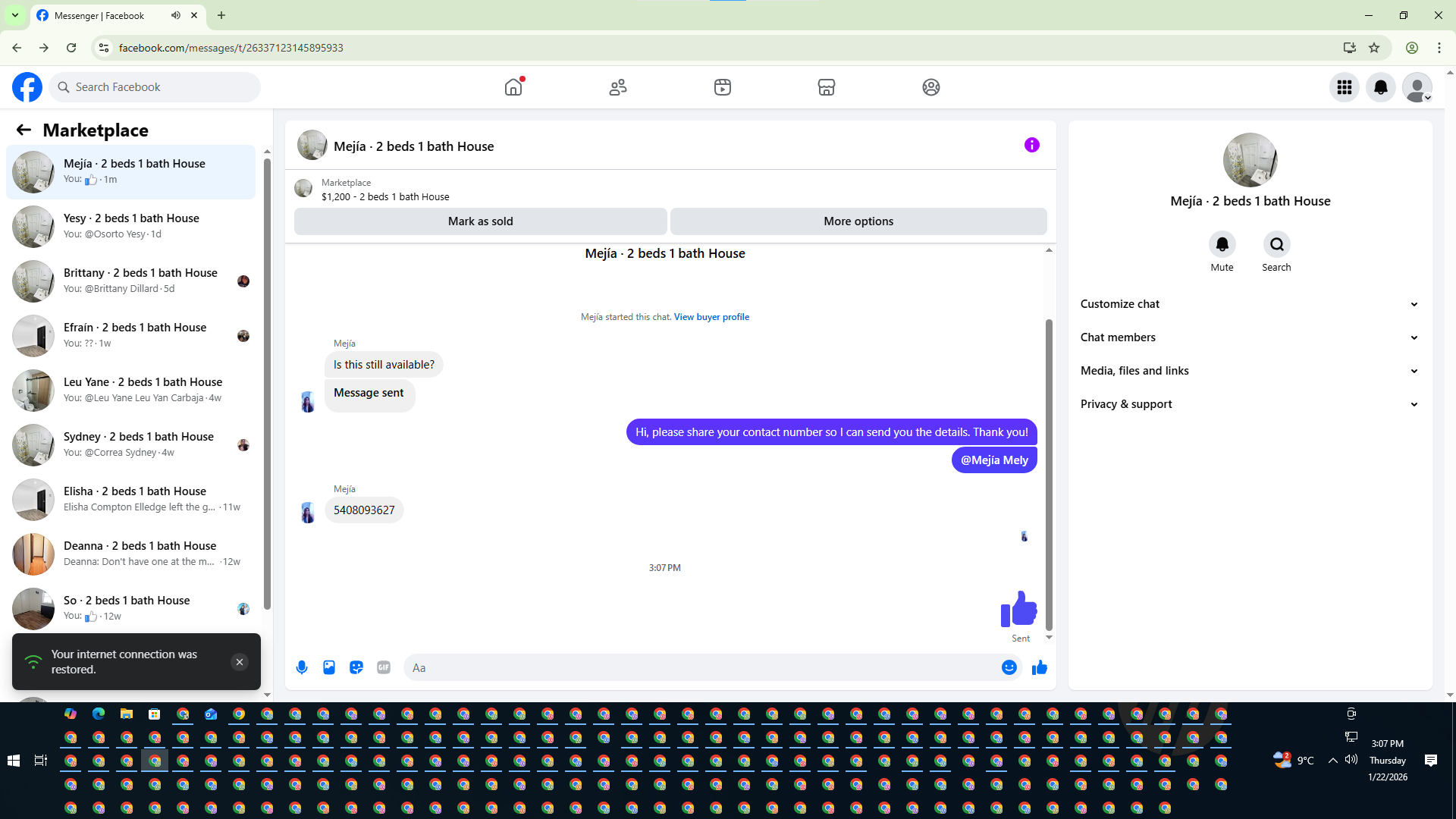Open the So 2 beds 1 bath House chat
The height and width of the screenshot is (819, 1456).
coord(130,609)
